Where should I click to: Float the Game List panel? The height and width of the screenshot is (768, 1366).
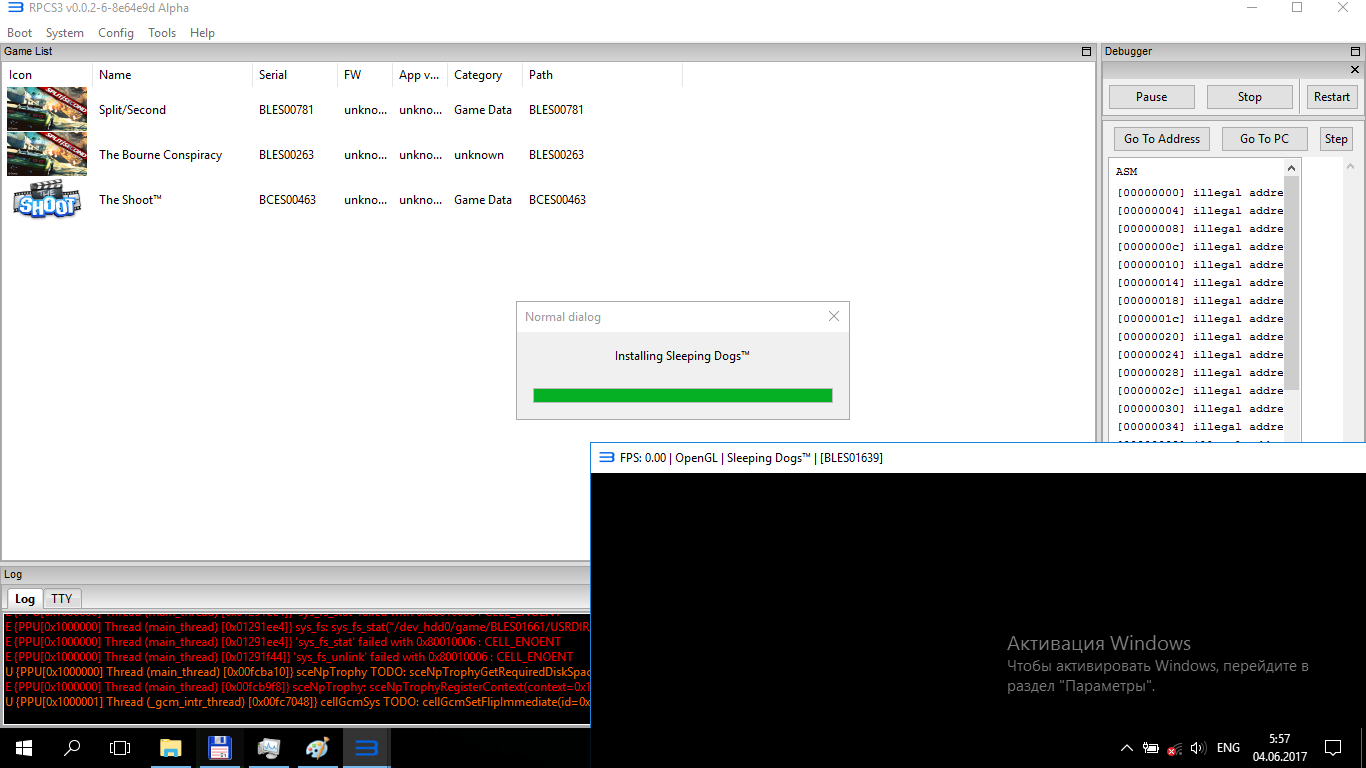(1087, 51)
